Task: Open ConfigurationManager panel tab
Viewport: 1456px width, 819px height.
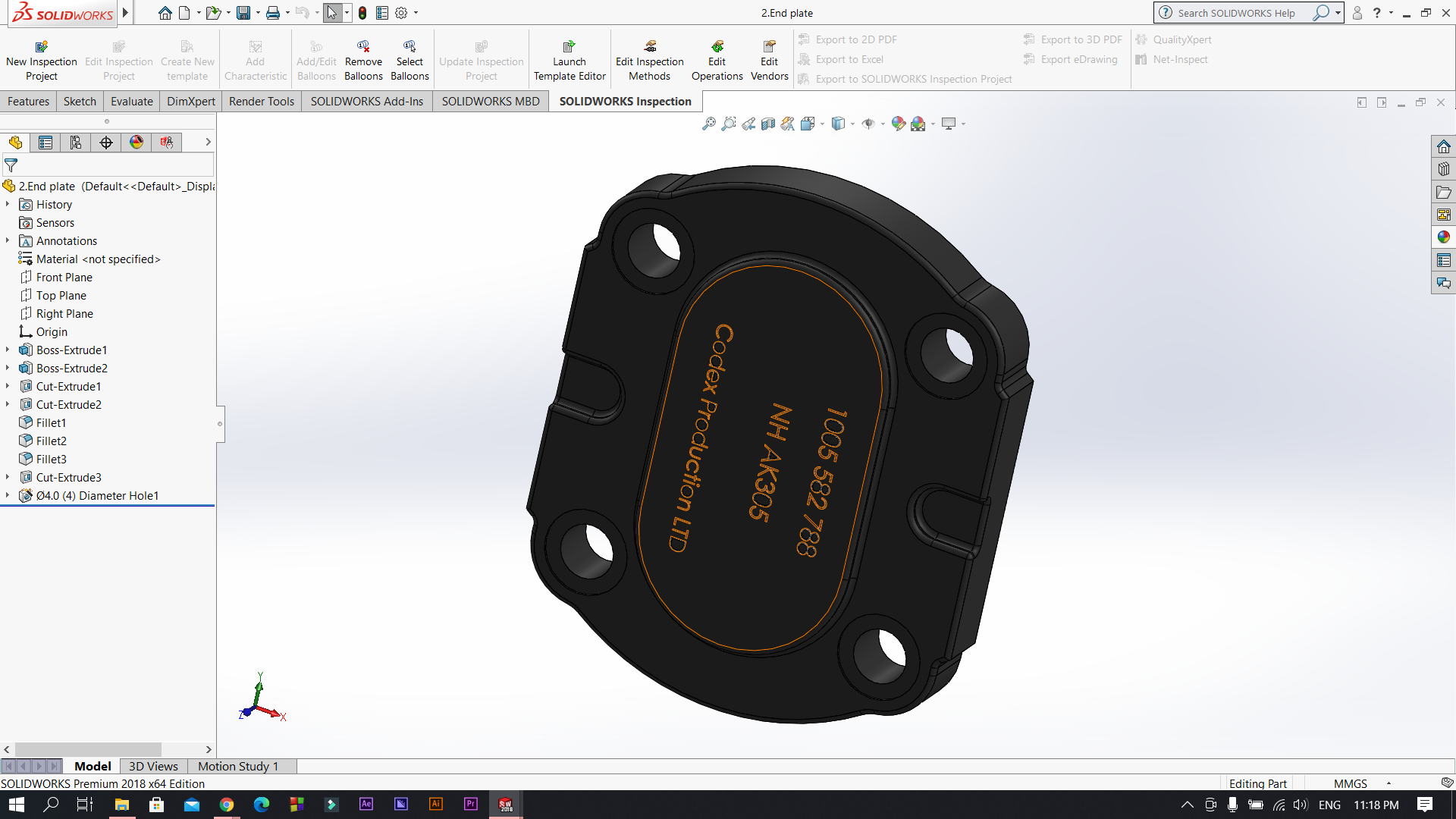Action: (76, 143)
